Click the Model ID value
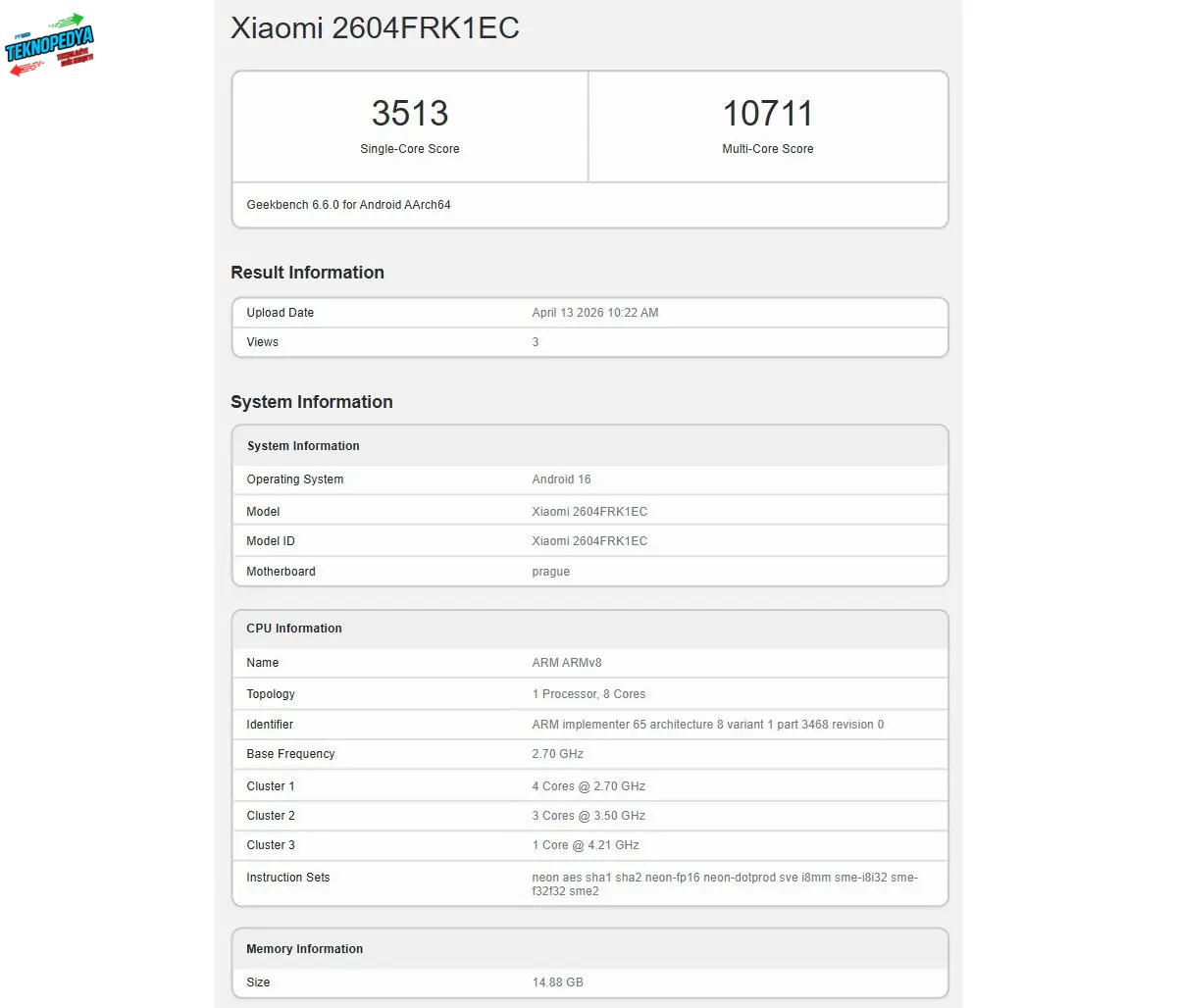The width and height of the screenshot is (1177, 1008). [588, 541]
